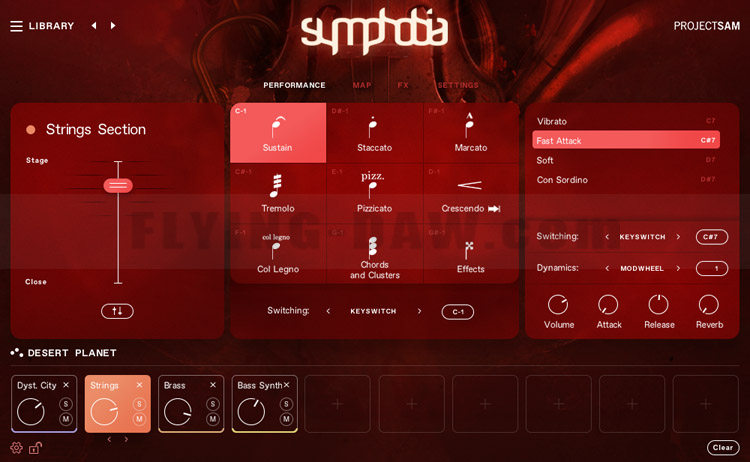
Task: Select the Col Legno articulation
Action: pyautogui.click(x=278, y=253)
